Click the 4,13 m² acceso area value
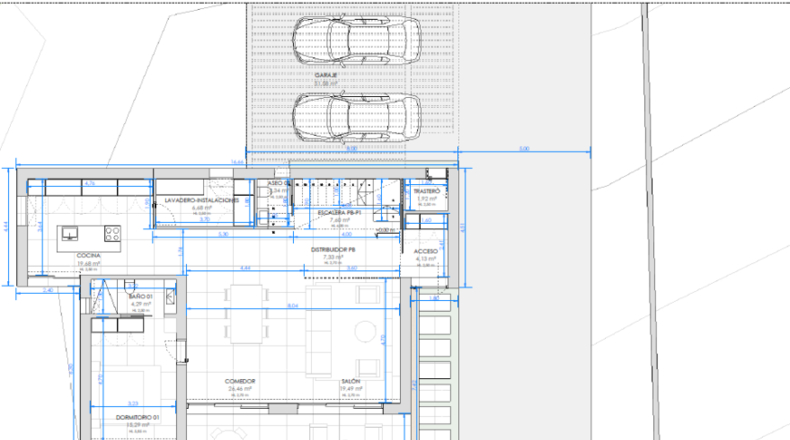 coord(426,259)
